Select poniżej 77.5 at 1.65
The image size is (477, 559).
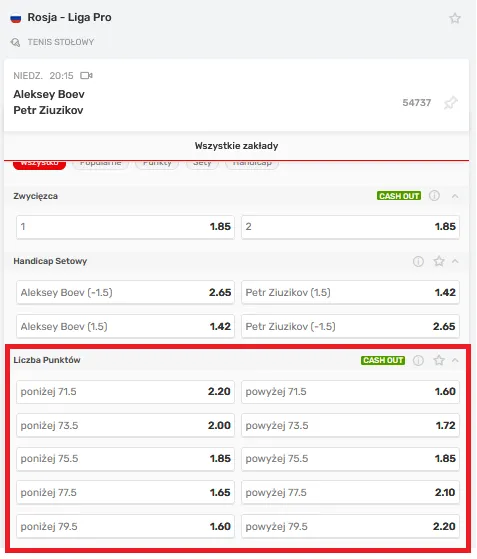pos(125,492)
